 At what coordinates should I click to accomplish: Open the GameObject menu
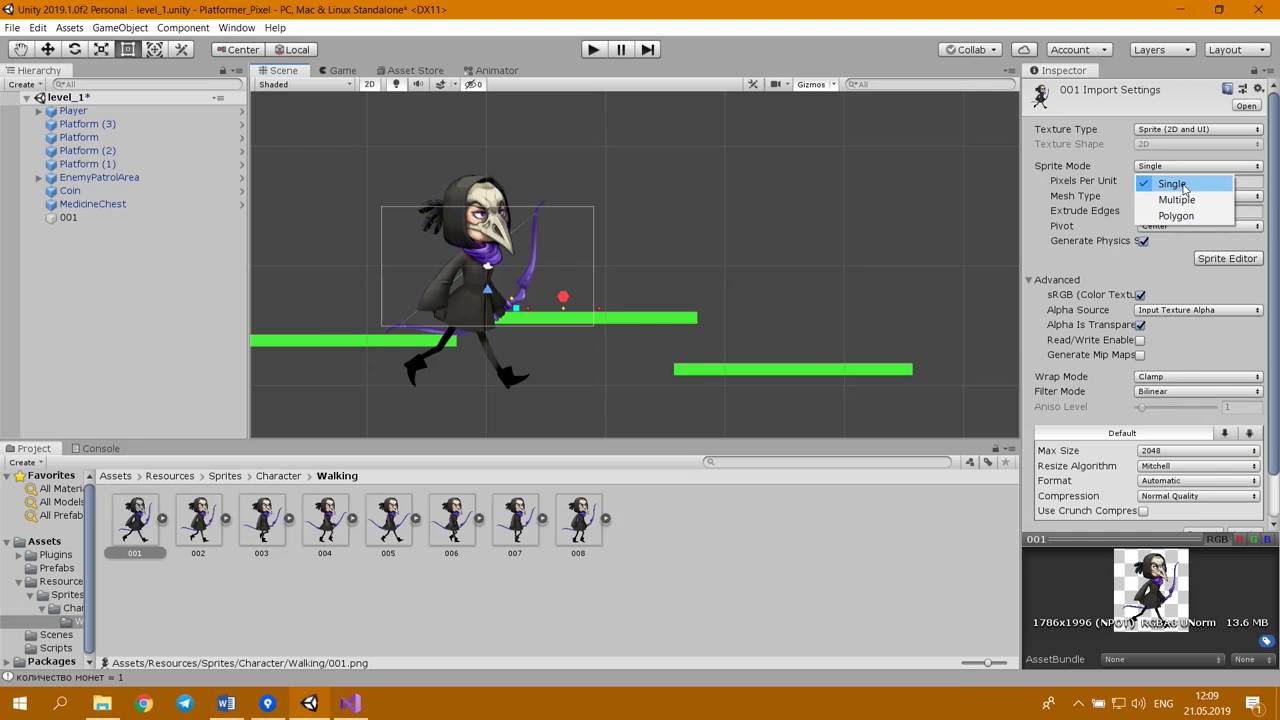[x=119, y=28]
